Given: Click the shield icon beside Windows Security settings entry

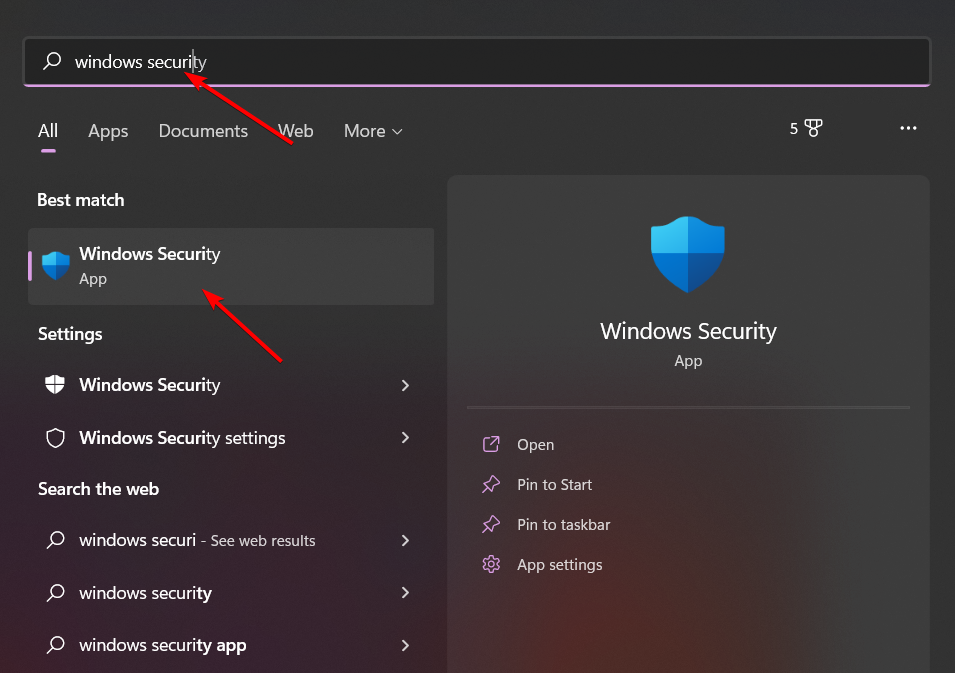Looking at the screenshot, I should coord(55,438).
